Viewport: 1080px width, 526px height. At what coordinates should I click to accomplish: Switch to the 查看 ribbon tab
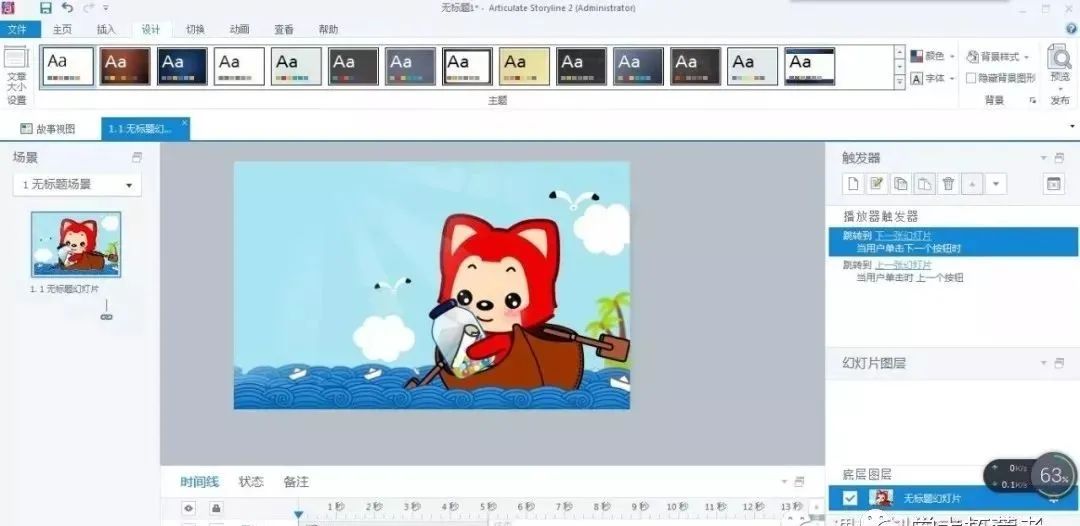[284, 30]
